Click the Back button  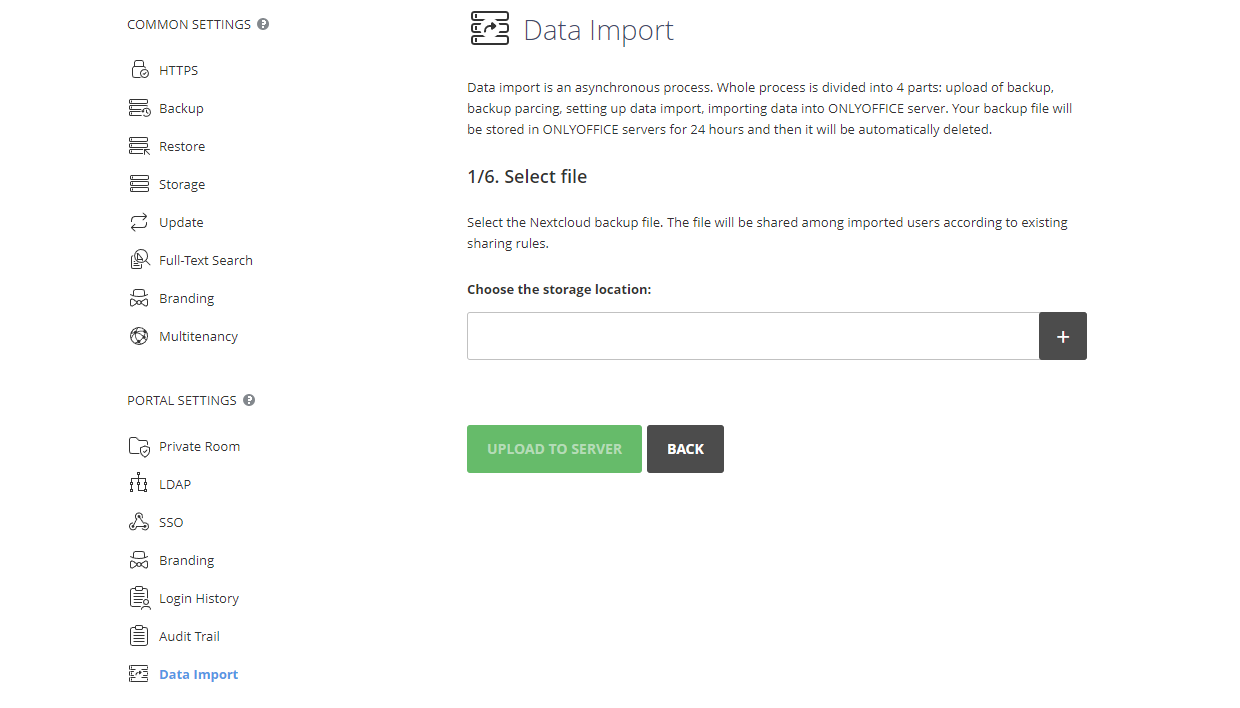[x=685, y=449]
